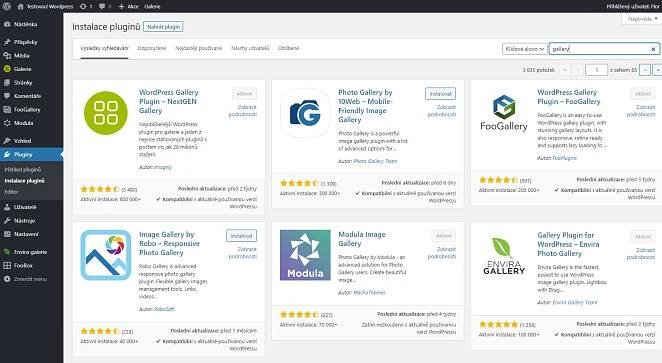662x363 pixels.
Task: View details for Photo Gallery by 10Web
Action: pyautogui.click(x=442, y=111)
